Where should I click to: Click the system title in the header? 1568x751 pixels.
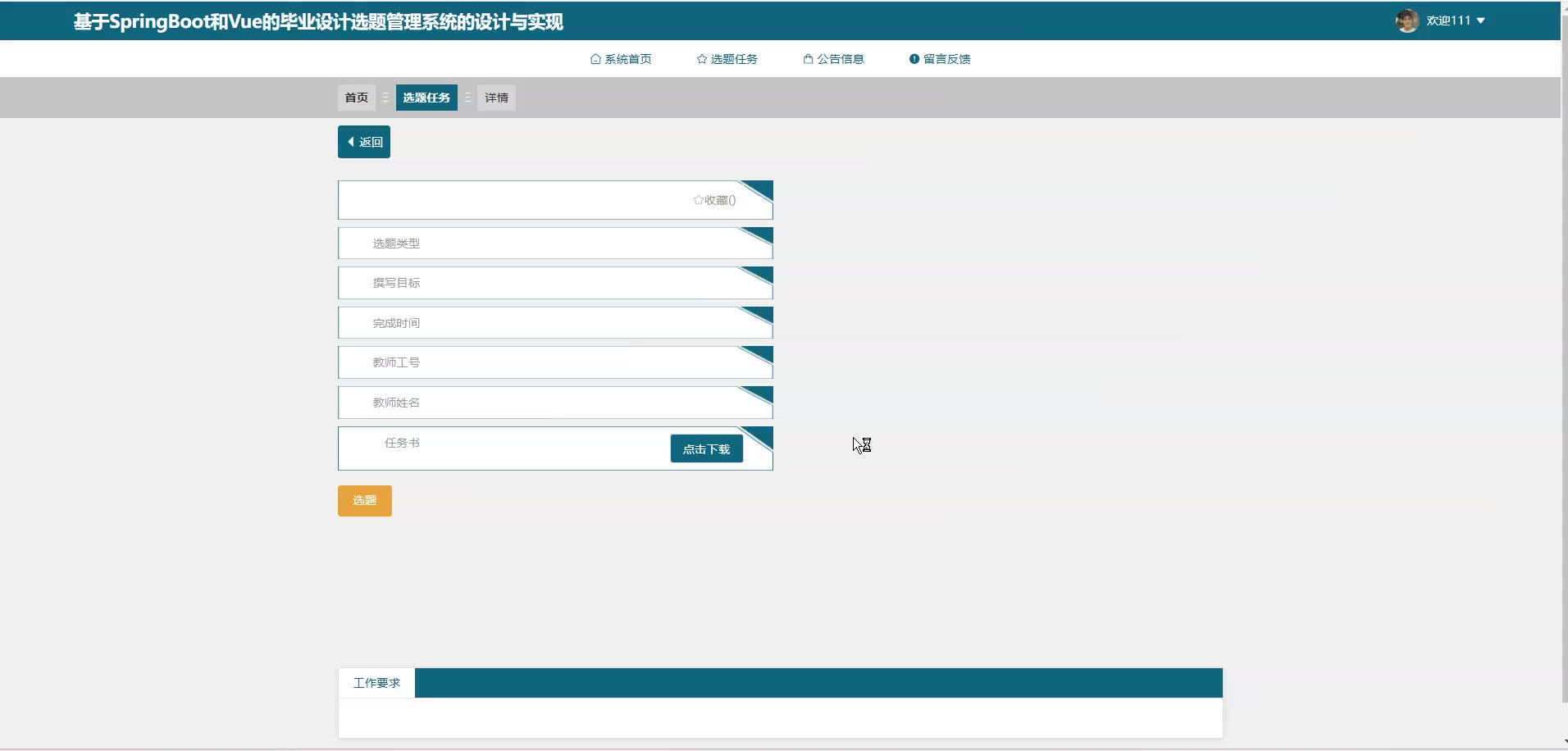click(x=318, y=21)
